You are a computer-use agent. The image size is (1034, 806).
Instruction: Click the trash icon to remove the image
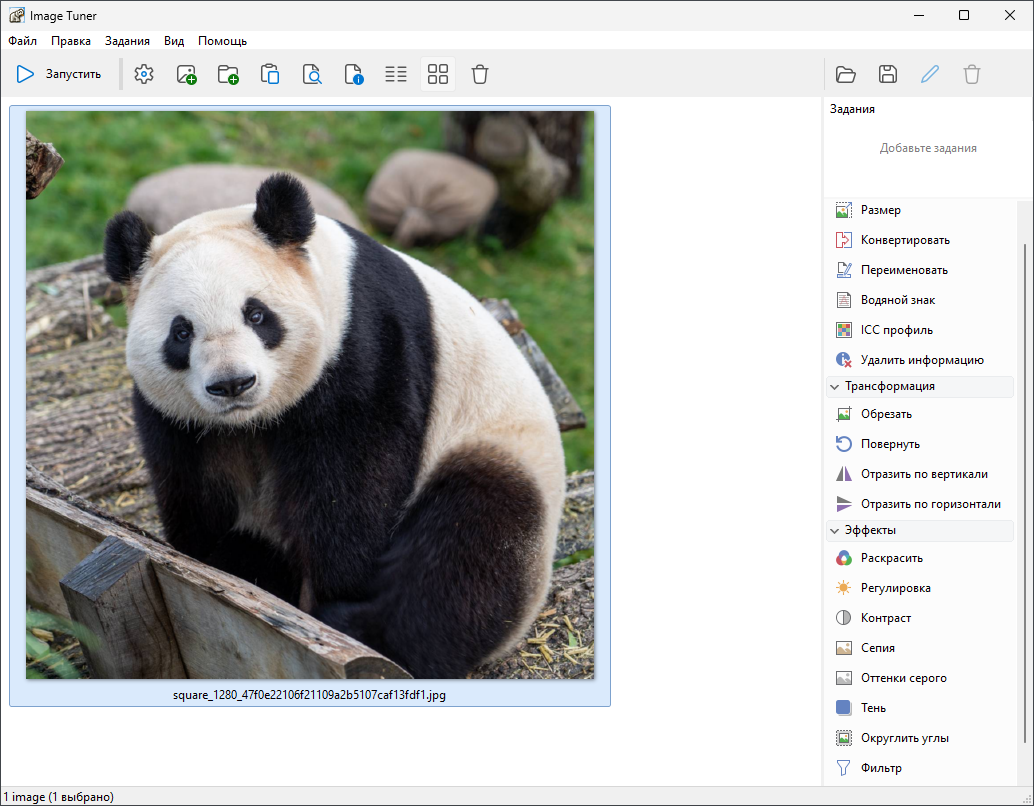coord(480,74)
